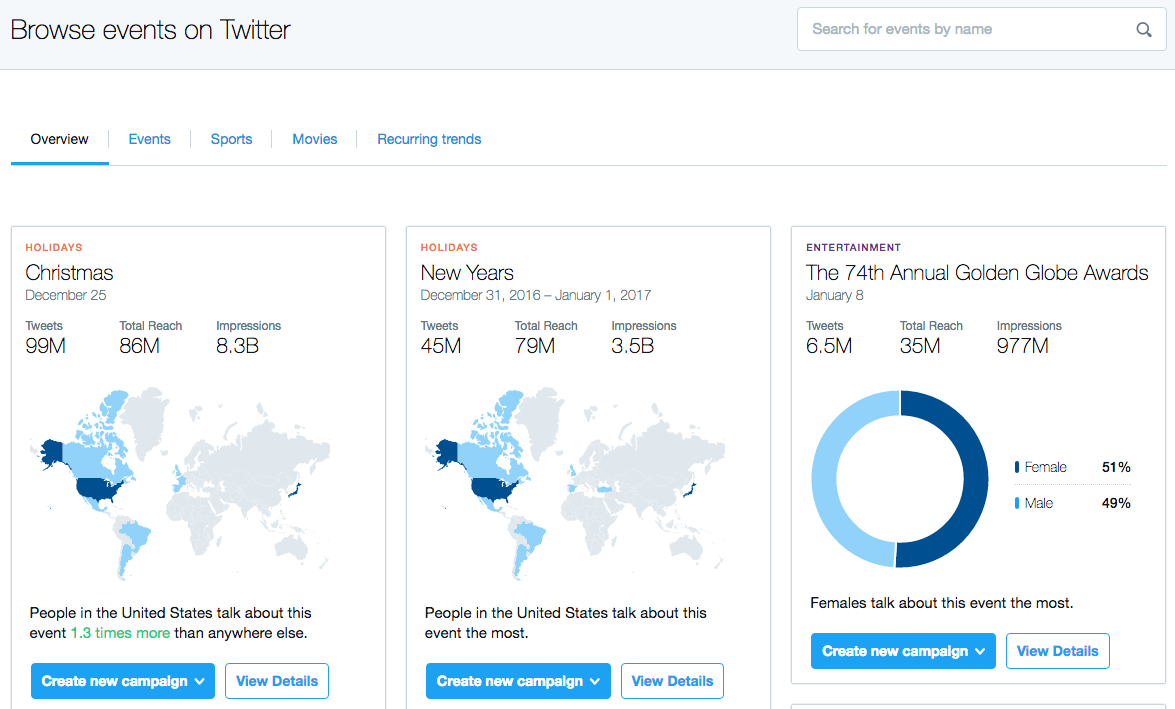
Task: View Details of the New Years event
Action: tap(672, 681)
